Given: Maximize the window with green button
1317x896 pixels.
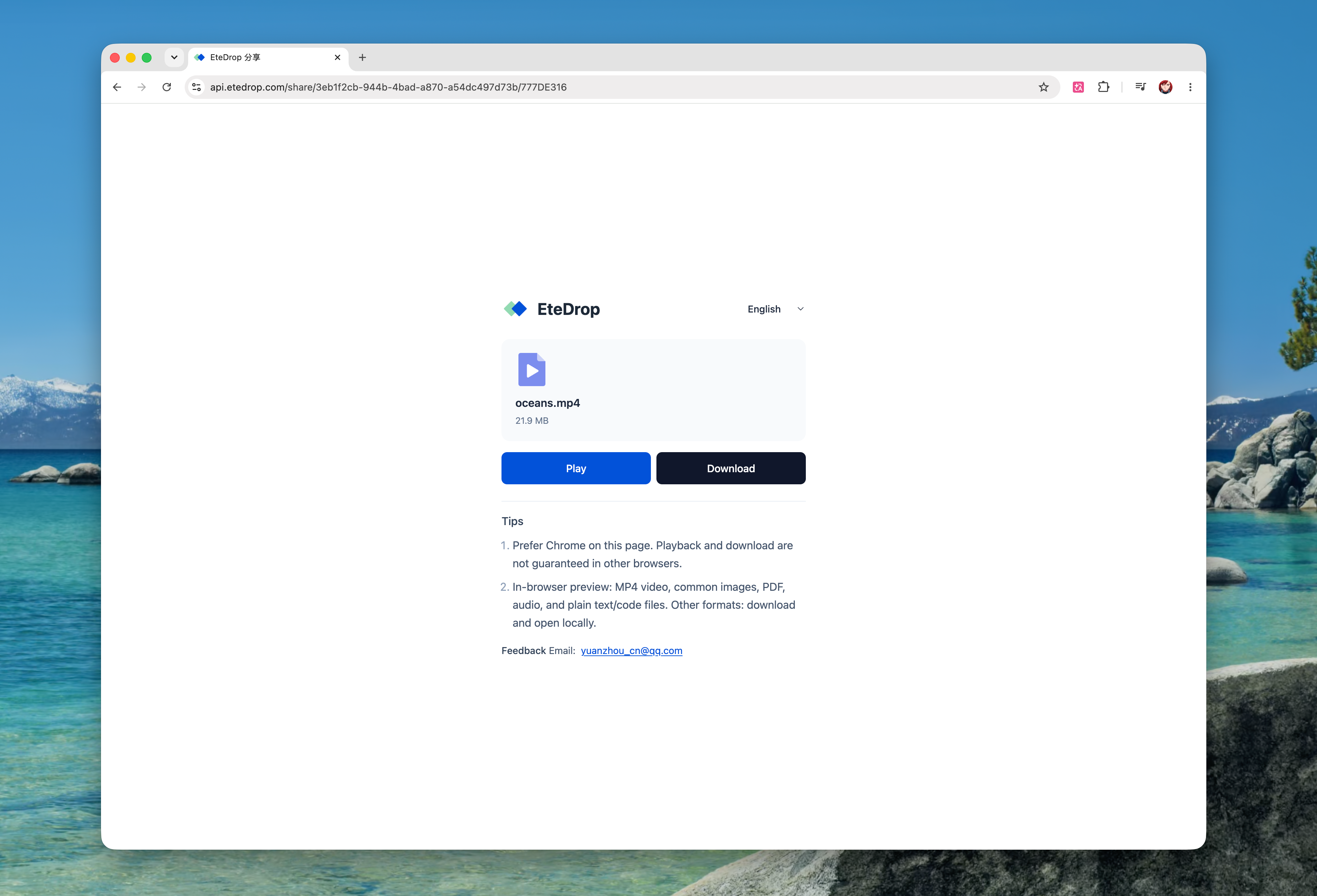Looking at the screenshot, I should click(147, 58).
